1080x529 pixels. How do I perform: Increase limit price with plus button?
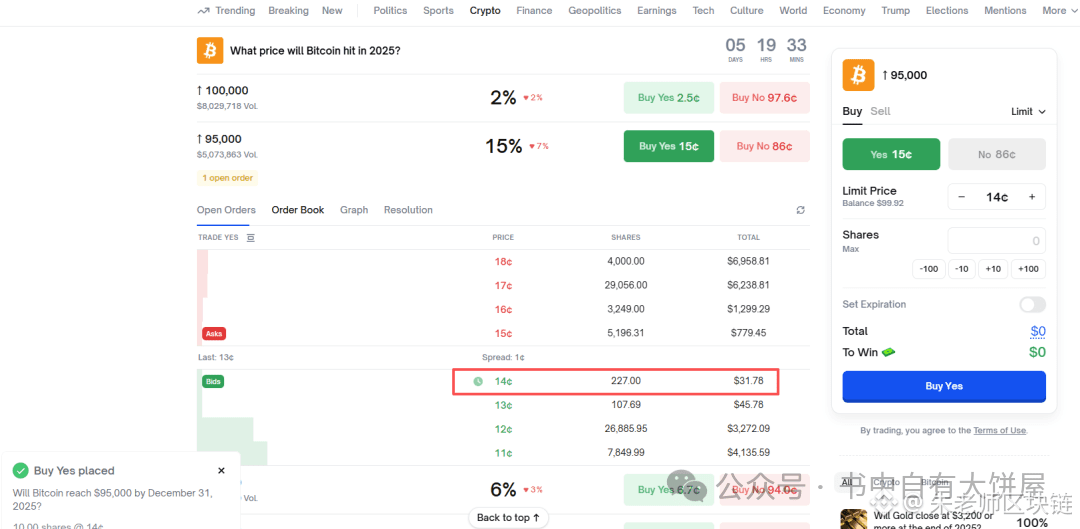pyautogui.click(x=1032, y=197)
